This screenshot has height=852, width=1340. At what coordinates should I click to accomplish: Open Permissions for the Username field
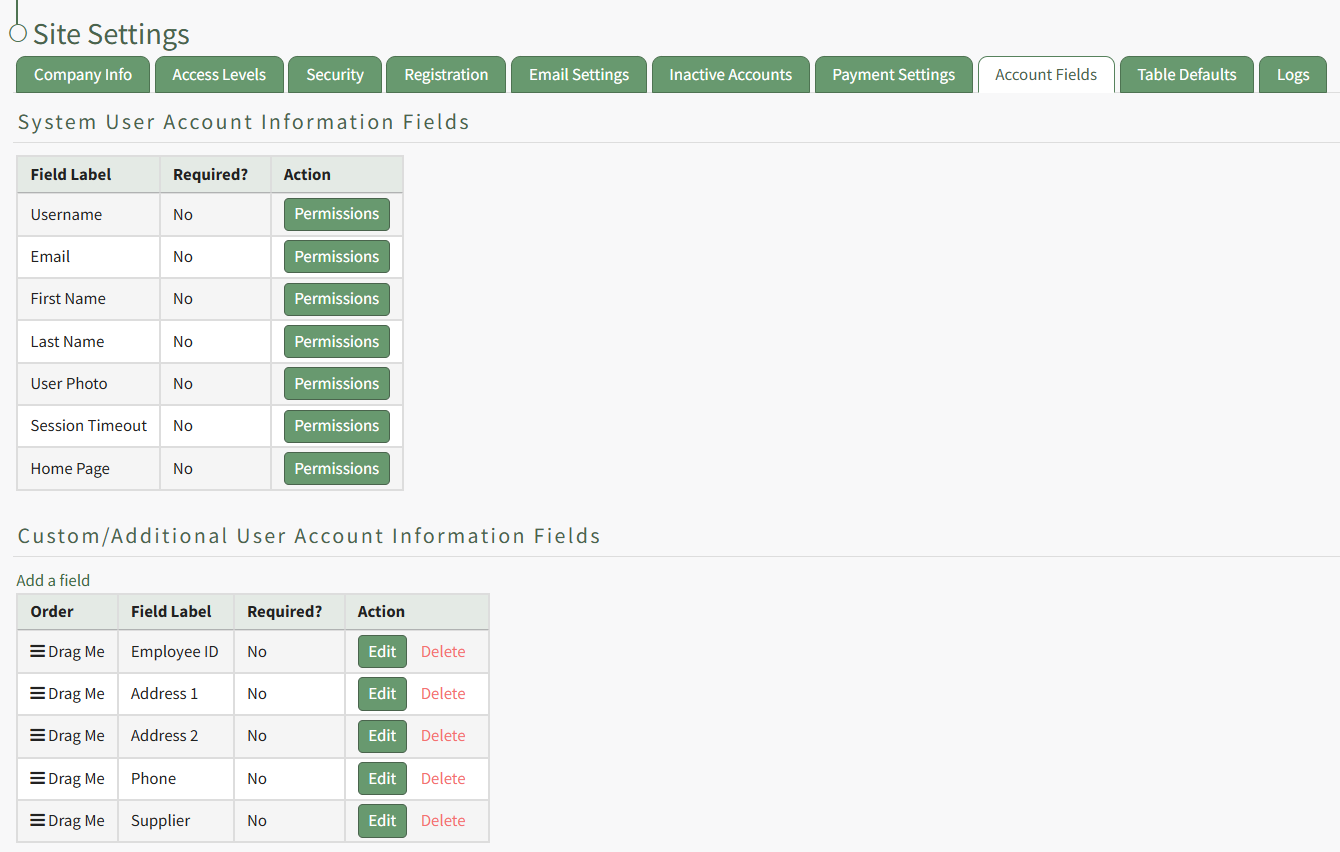336,214
